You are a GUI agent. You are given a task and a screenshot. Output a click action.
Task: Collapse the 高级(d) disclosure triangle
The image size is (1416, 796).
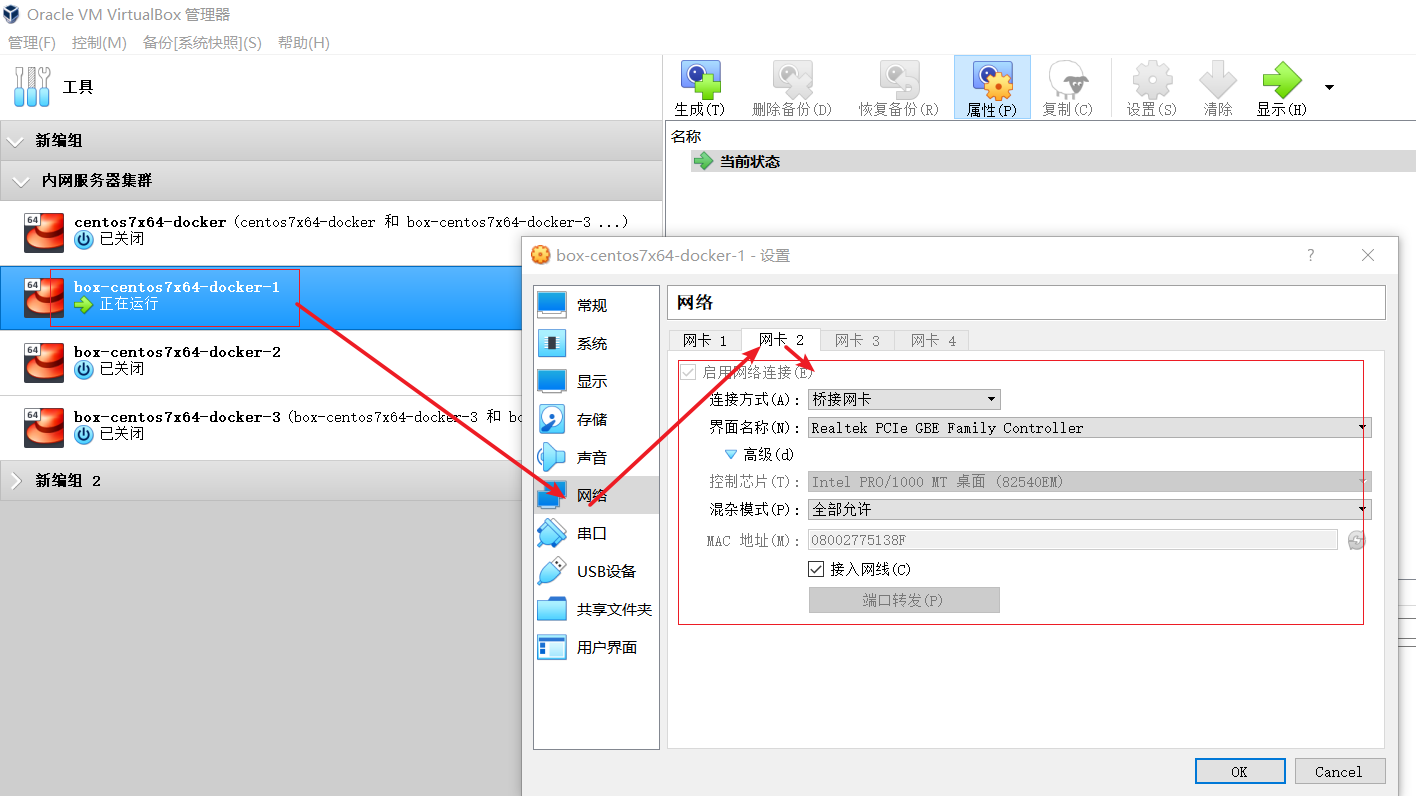[x=730, y=454]
